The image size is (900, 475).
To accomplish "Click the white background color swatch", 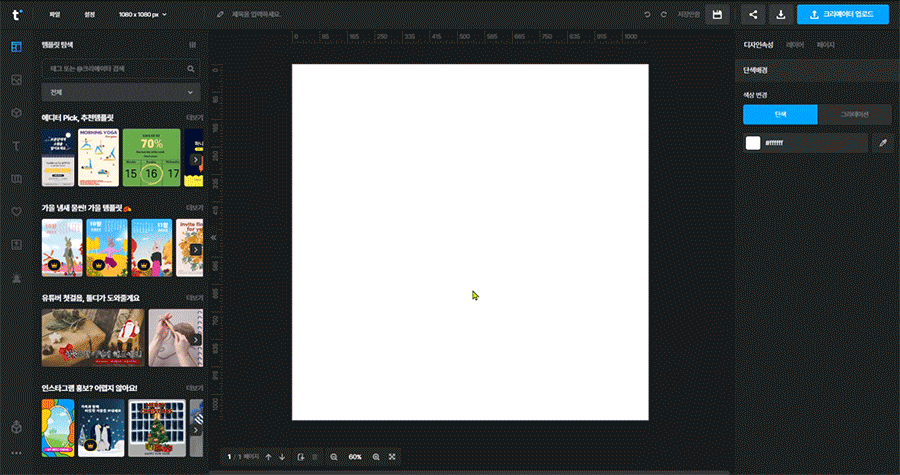I will coord(753,143).
